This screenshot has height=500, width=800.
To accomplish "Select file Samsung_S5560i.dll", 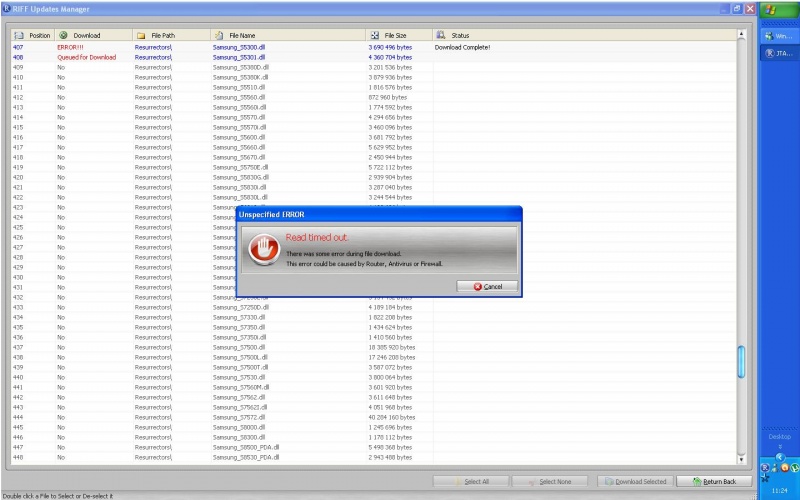I will (239, 107).
